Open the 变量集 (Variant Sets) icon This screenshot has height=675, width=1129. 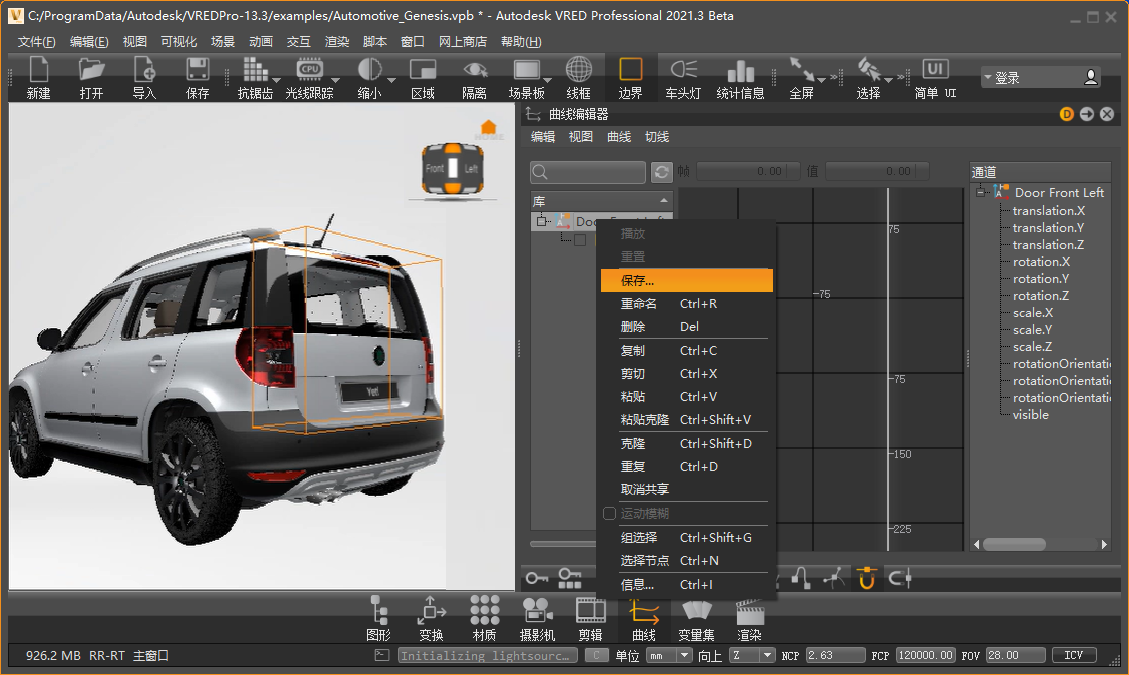[x=696, y=617]
